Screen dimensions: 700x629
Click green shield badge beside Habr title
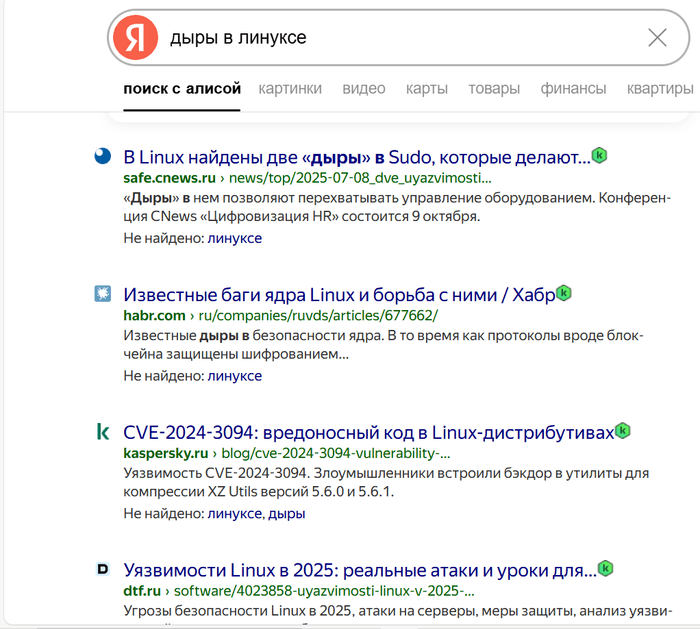pos(564,293)
